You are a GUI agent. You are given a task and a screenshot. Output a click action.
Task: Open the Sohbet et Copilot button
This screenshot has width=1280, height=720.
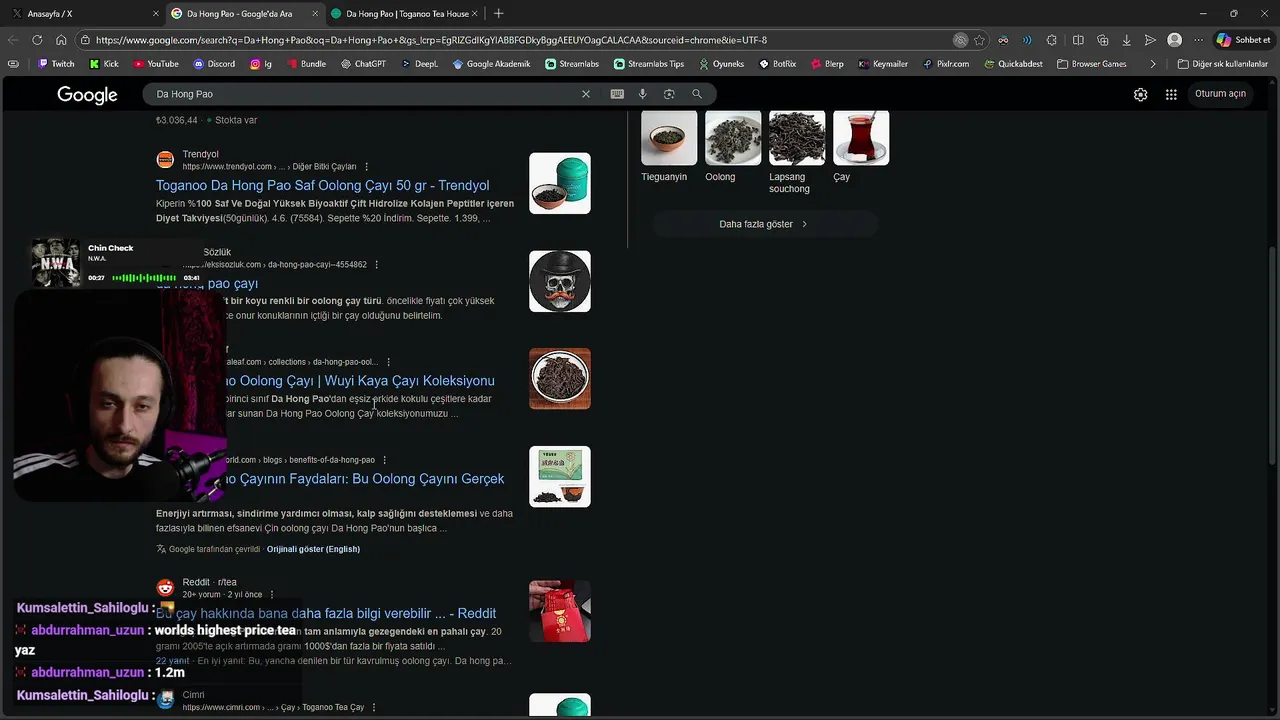click(x=1243, y=40)
